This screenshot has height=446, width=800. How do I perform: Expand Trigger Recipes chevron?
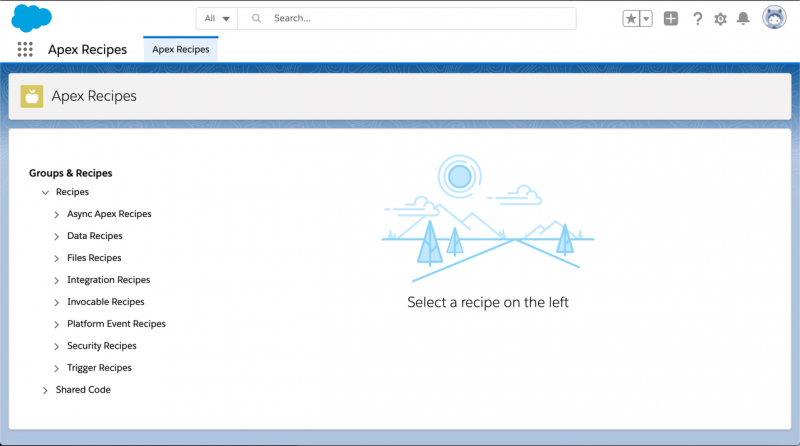tap(57, 368)
